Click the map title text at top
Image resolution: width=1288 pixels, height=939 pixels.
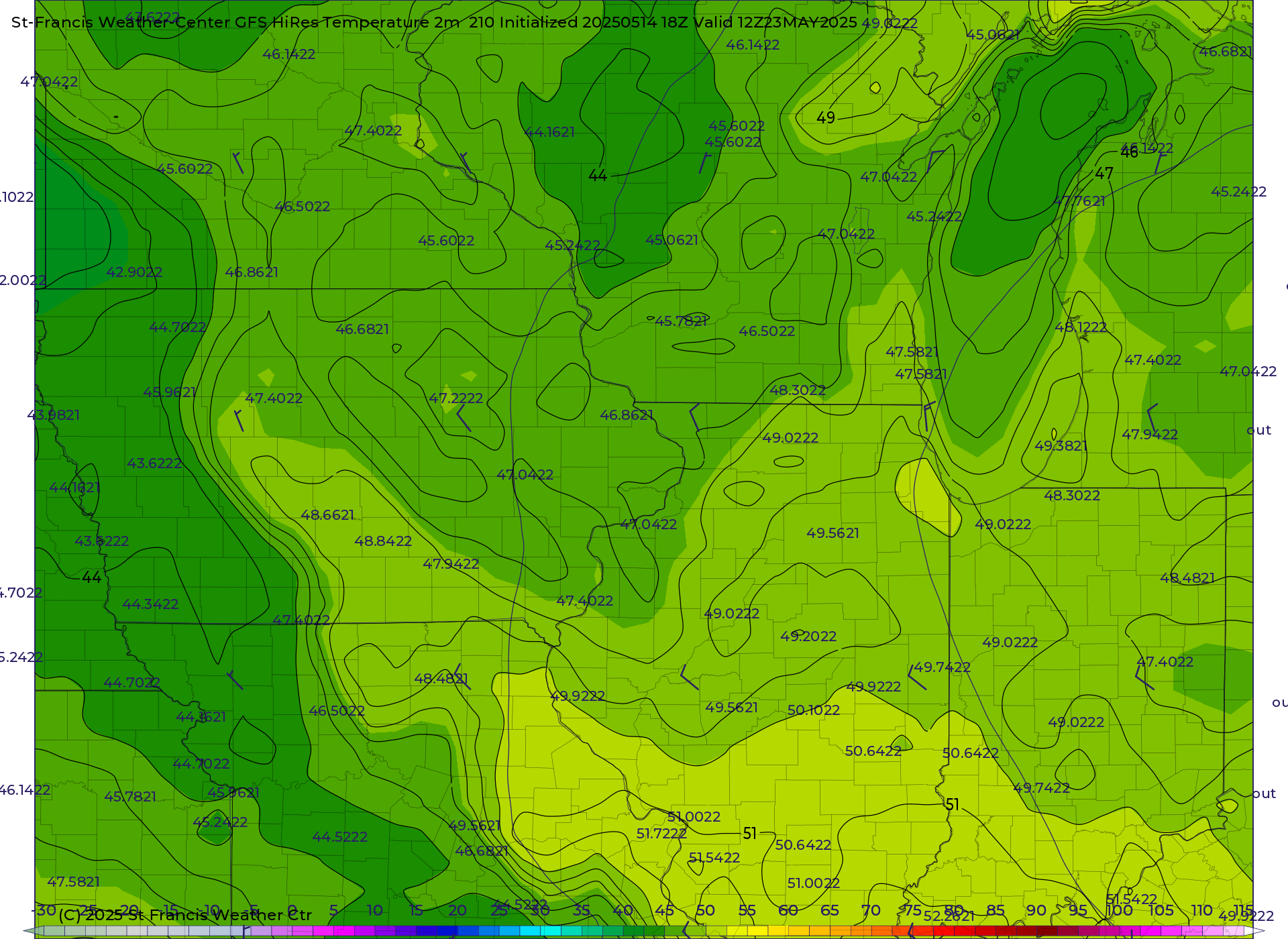(434, 22)
